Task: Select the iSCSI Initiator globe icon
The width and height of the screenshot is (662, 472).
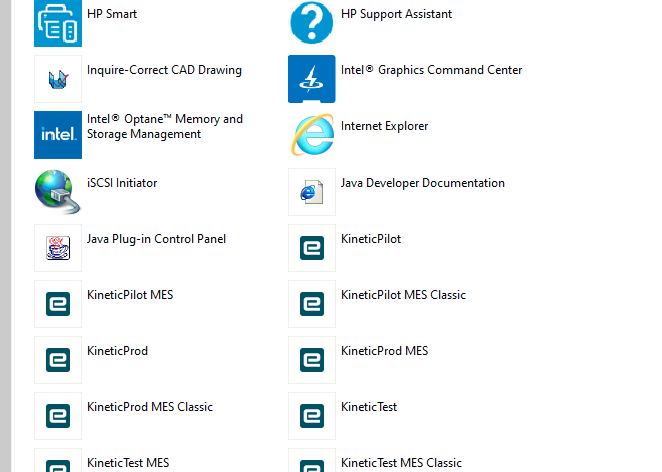Action: coord(58,191)
